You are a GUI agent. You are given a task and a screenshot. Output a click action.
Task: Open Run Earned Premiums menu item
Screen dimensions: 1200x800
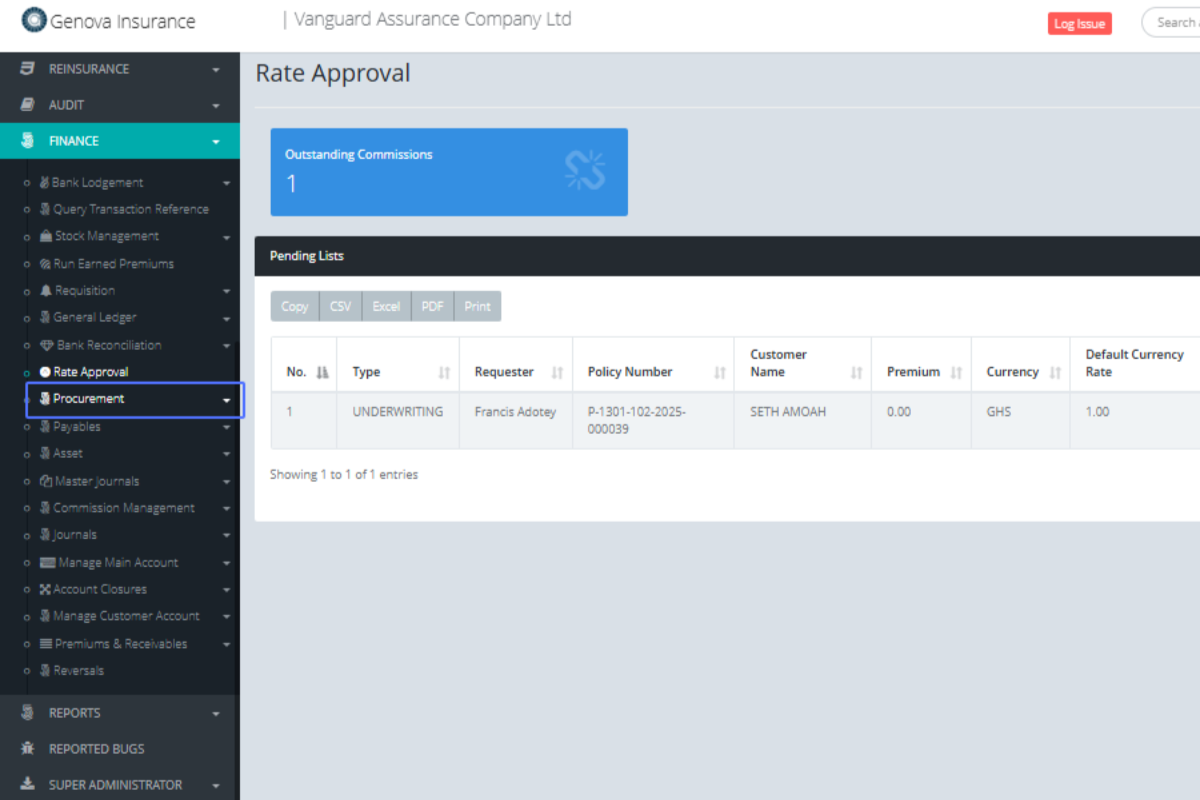(x=113, y=264)
